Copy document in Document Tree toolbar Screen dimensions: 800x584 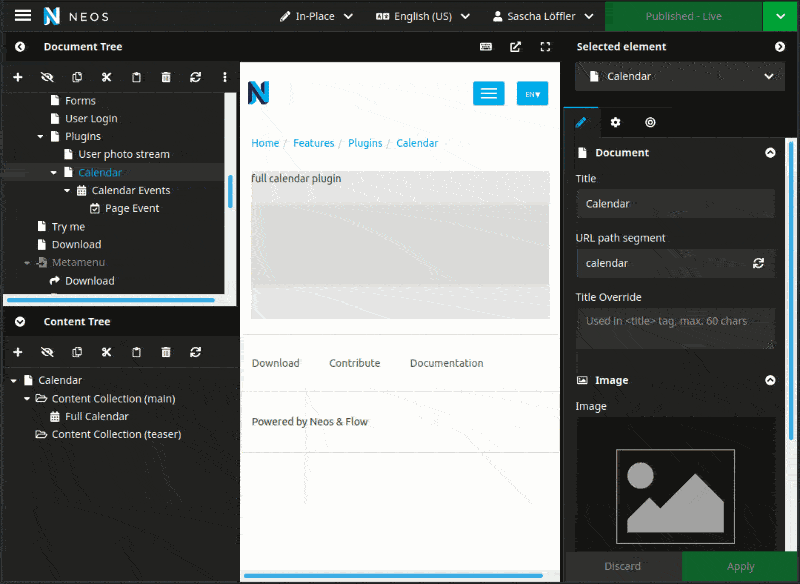click(x=77, y=77)
